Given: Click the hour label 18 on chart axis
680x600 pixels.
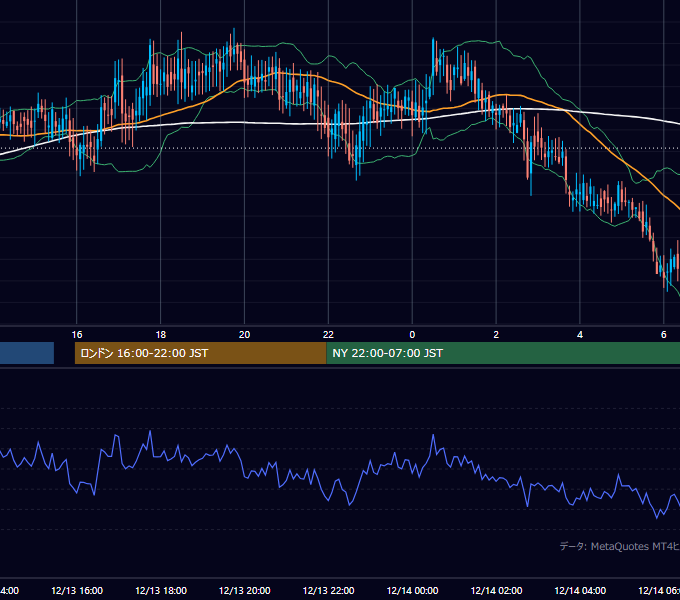Looking at the screenshot, I should [x=160, y=335].
